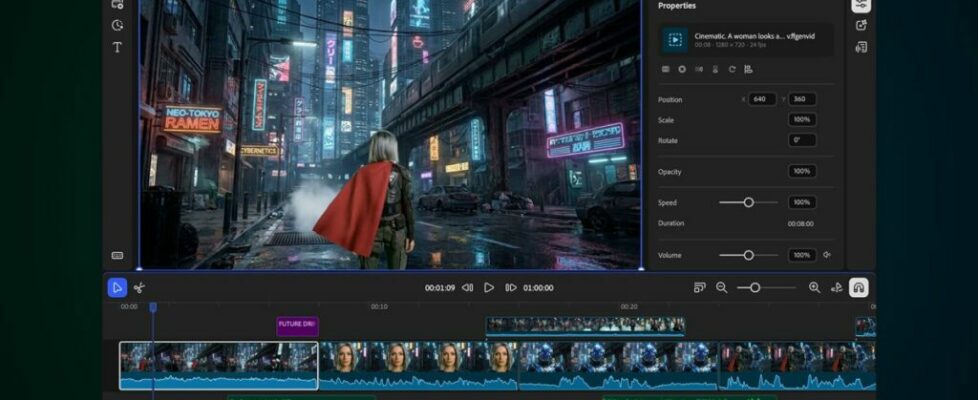The image size is (978, 400).
Task: Click the rotate icon in Properties toolbar
Action: pos(732,69)
